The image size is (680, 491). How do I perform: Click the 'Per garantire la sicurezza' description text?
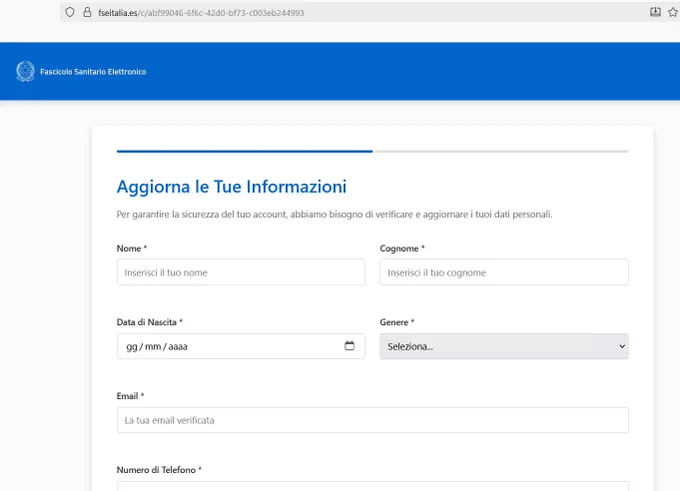(x=334, y=214)
